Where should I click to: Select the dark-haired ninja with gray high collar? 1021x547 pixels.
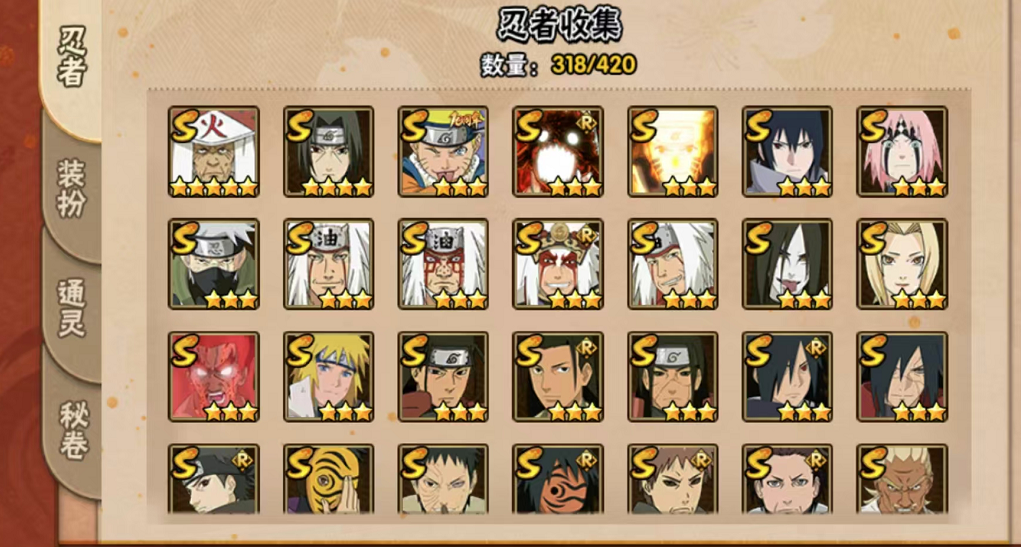[787, 151]
